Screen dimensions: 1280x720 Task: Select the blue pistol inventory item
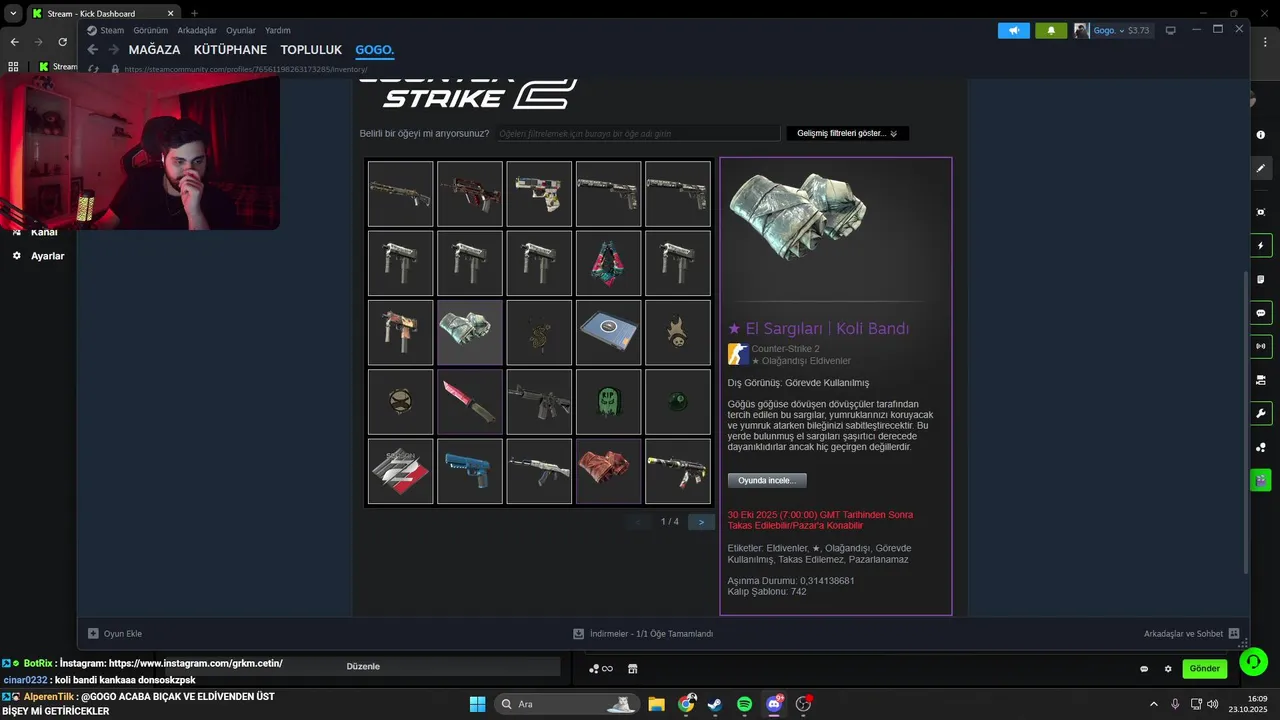click(470, 471)
